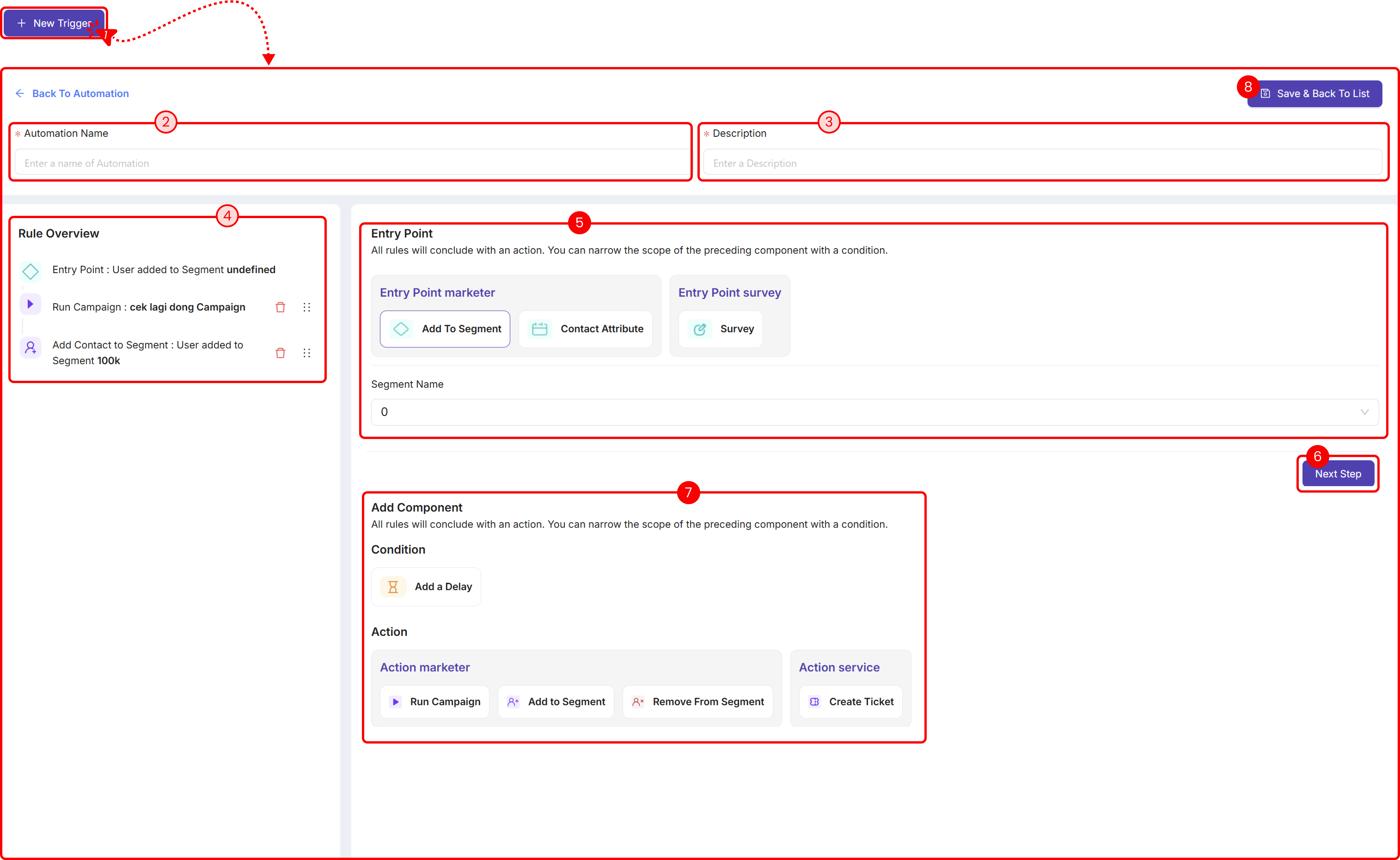Click the hourglass Add a Delay icon
1400x860 pixels.
[393, 586]
